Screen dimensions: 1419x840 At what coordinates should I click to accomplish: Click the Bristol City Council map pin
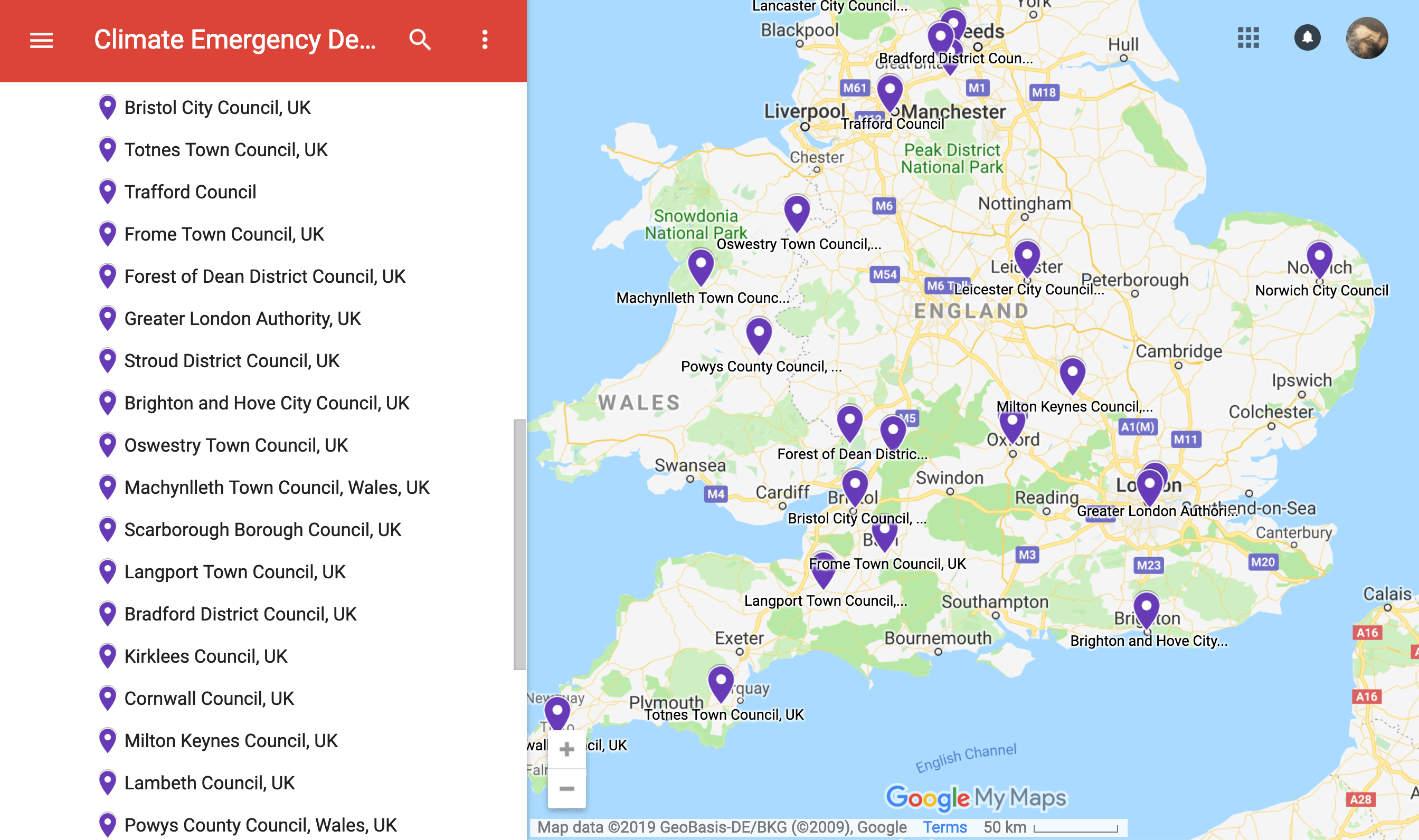855,488
